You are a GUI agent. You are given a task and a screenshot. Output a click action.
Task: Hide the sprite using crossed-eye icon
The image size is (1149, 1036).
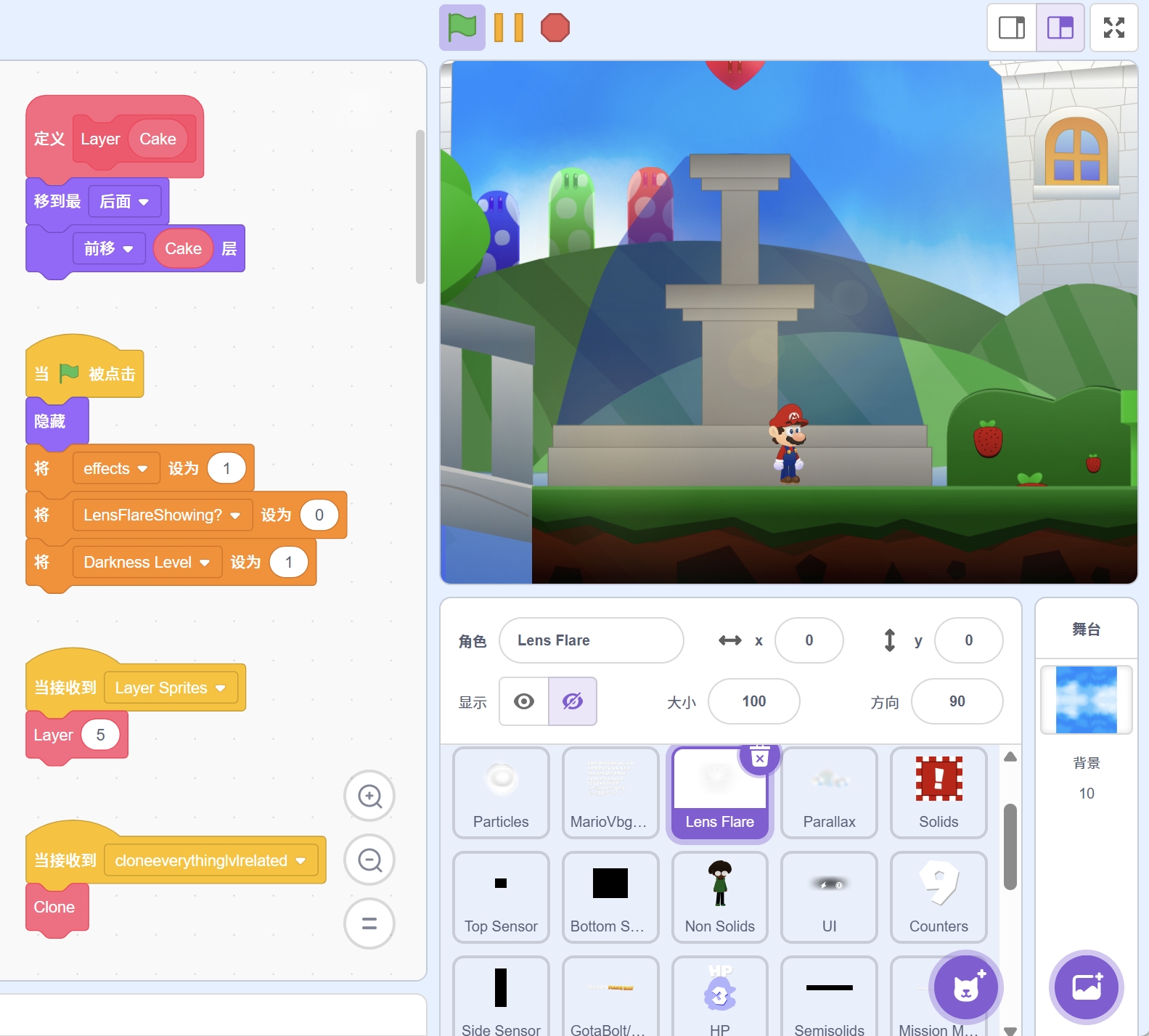(x=573, y=701)
